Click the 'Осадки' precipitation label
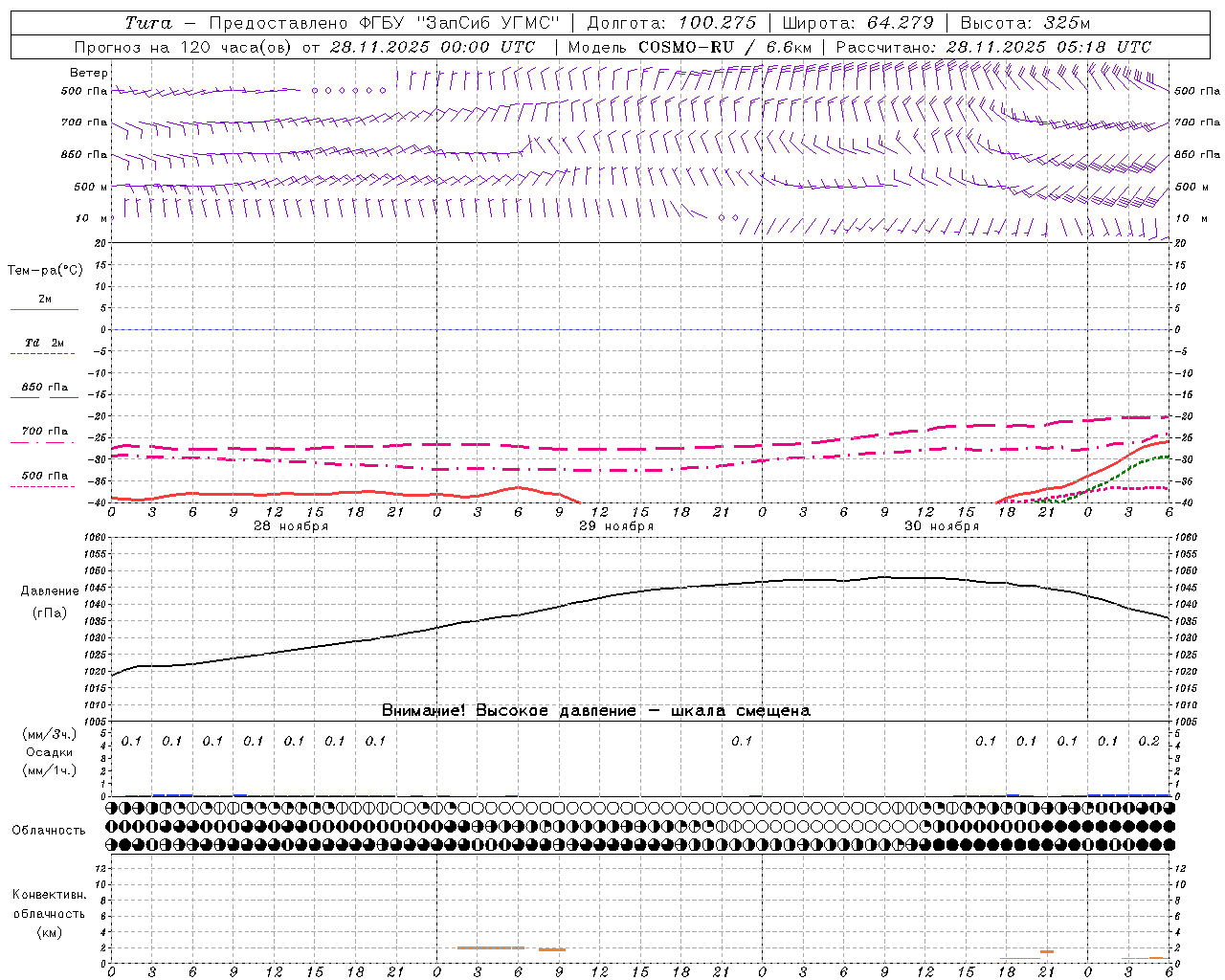 50,752
